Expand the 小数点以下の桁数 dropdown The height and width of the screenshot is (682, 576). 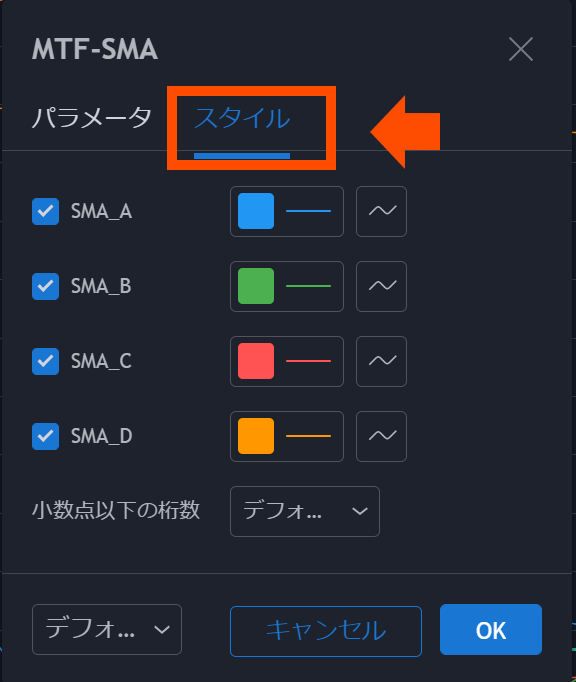coord(305,511)
